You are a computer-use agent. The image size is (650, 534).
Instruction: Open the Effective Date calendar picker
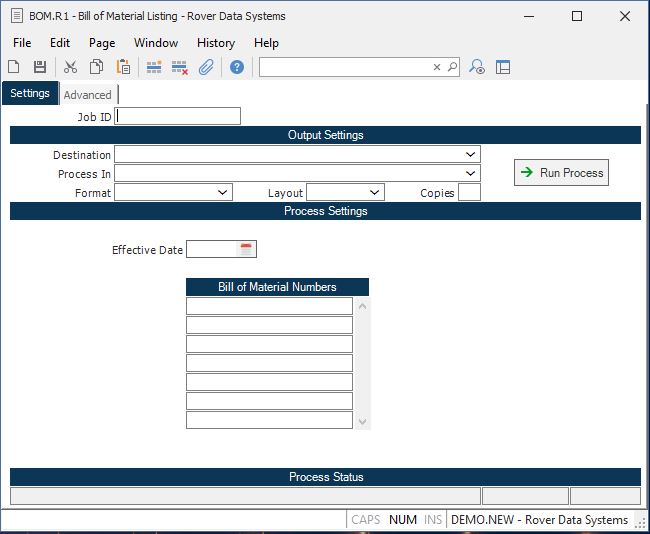tap(246, 249)
